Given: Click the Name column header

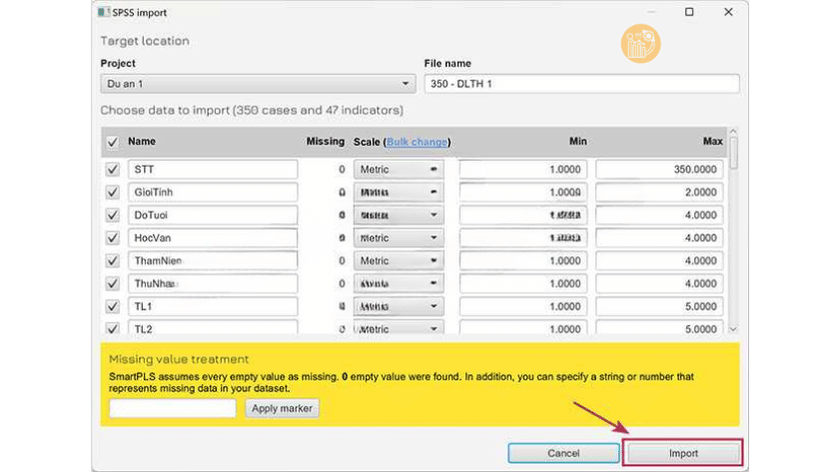Looking at the screenshot, I should point(141,141).
